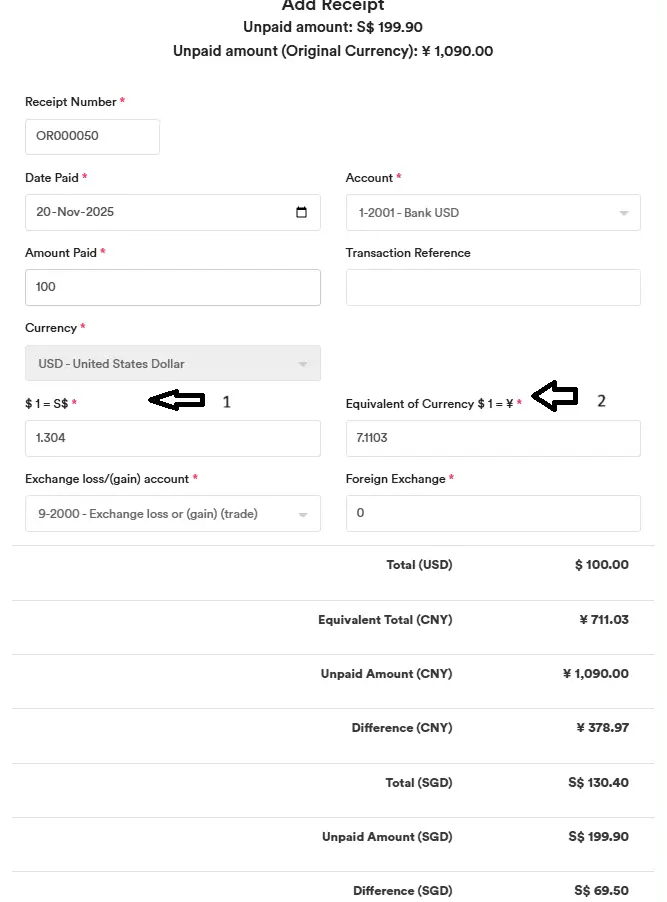Image resolution: width=667 pixels, height=902 pixels.
Task: Expand the 1-2001 Bank USD account dropdown
Action: pos(493,211)
